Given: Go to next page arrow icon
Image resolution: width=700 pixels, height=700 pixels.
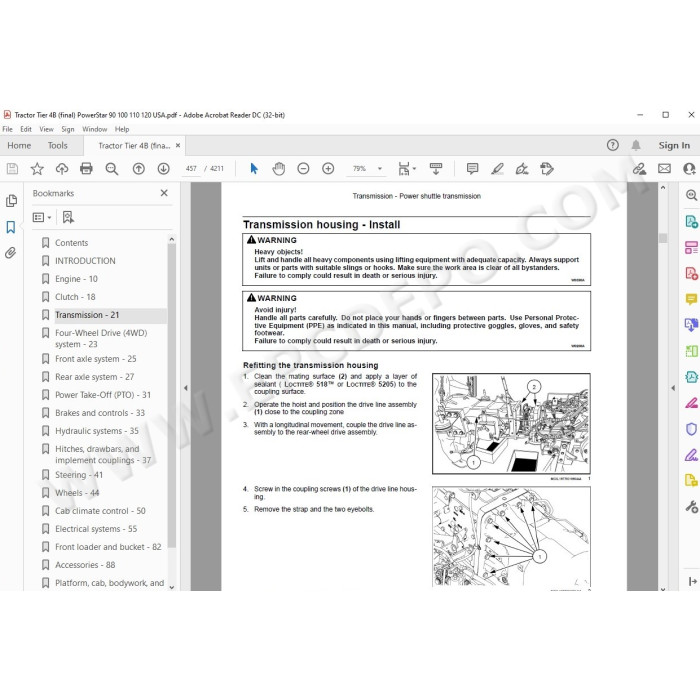Looking at the screenshot, I should [164, 169].
